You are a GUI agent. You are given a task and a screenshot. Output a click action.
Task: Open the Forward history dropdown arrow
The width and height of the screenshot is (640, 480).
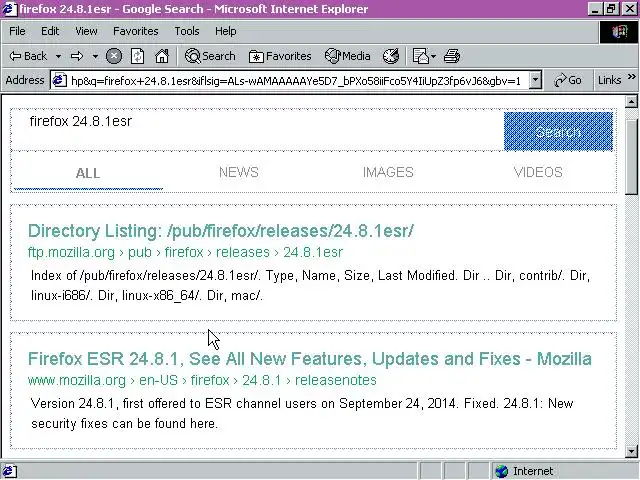(x=95, y=56)
